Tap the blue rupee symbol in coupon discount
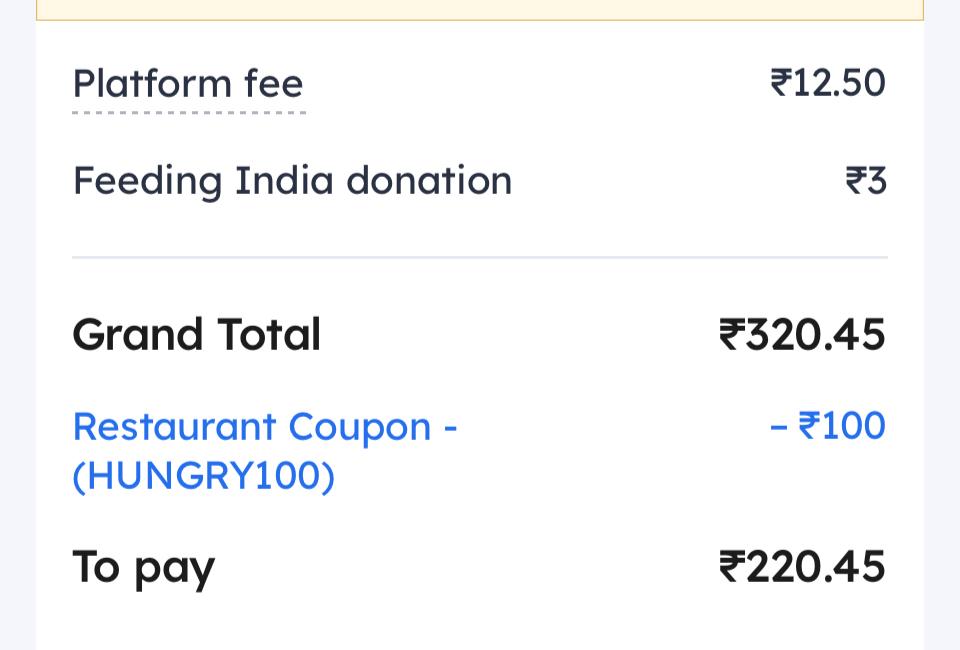The width and height of the screenshot is (960, 650). pyautogui.click(x=809, y=425)
